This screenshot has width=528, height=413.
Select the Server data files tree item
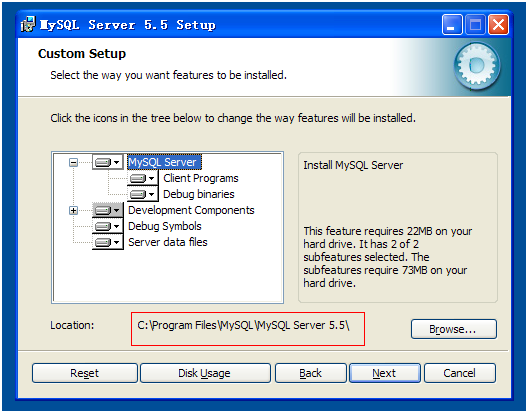(x=168, y=242)
